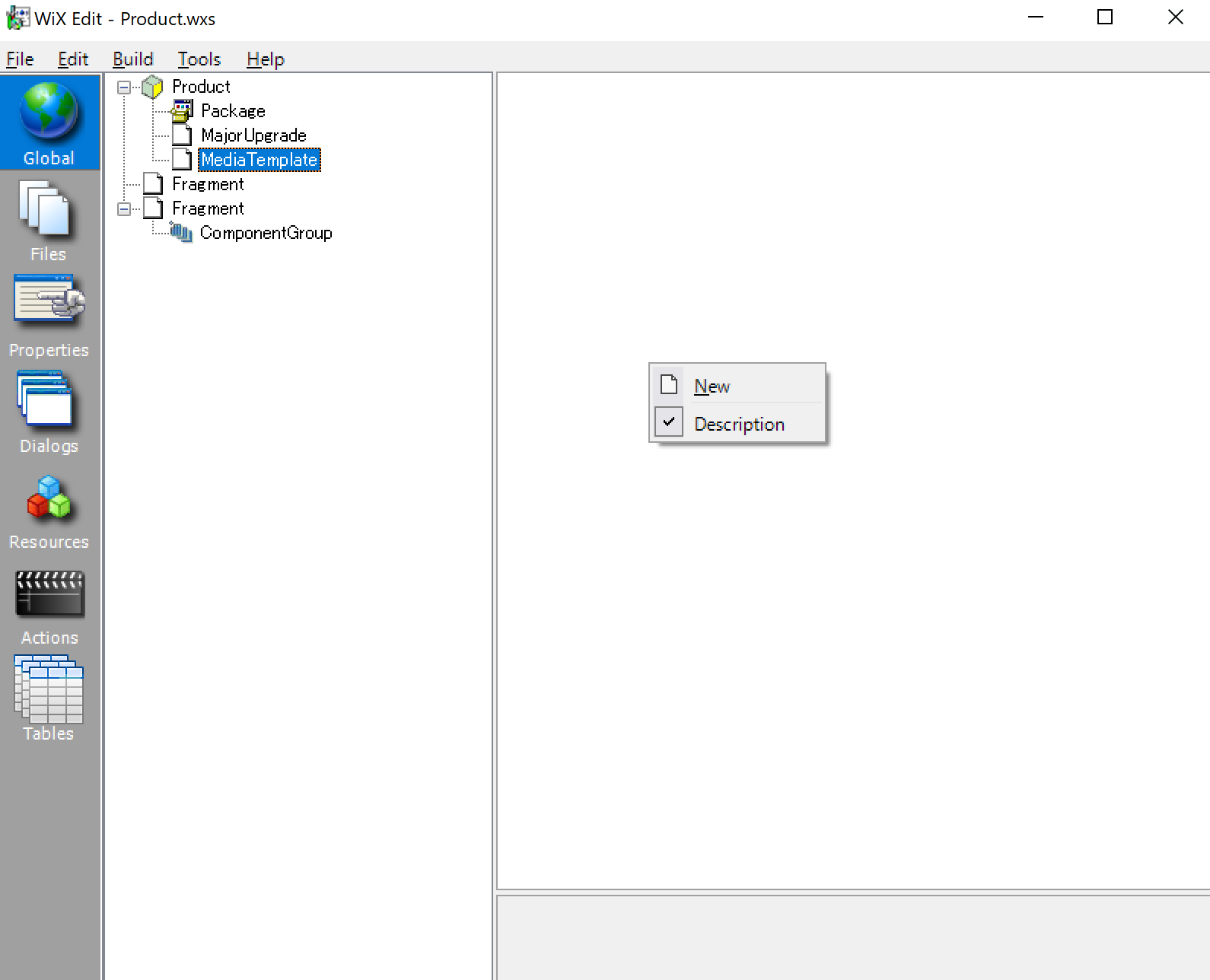This screenshot has height=980, width=1210.
Task: Close the WiX Edit window
Action: (x=1175, y=17)
